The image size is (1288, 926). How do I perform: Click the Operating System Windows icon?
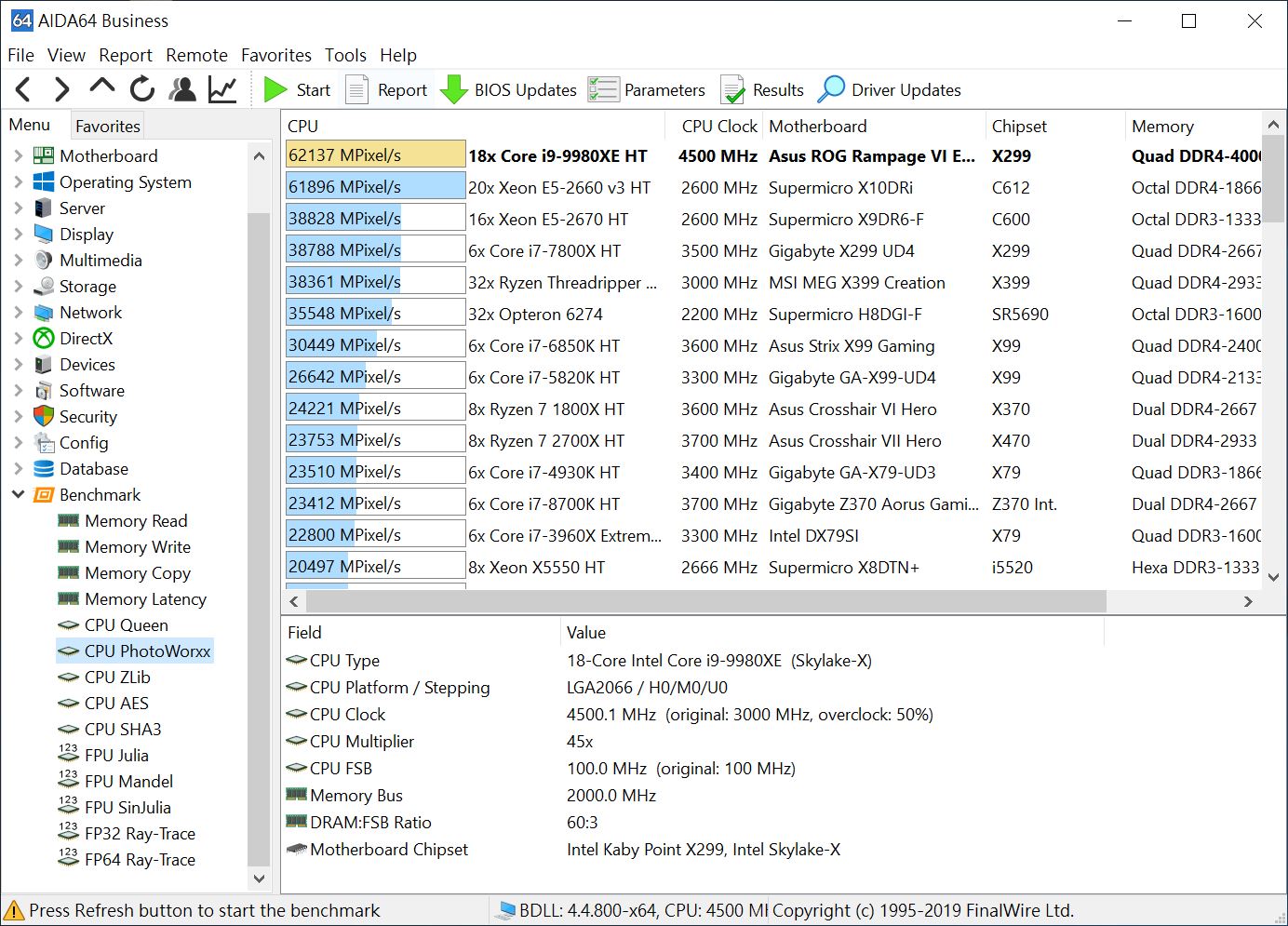[44, 181]
